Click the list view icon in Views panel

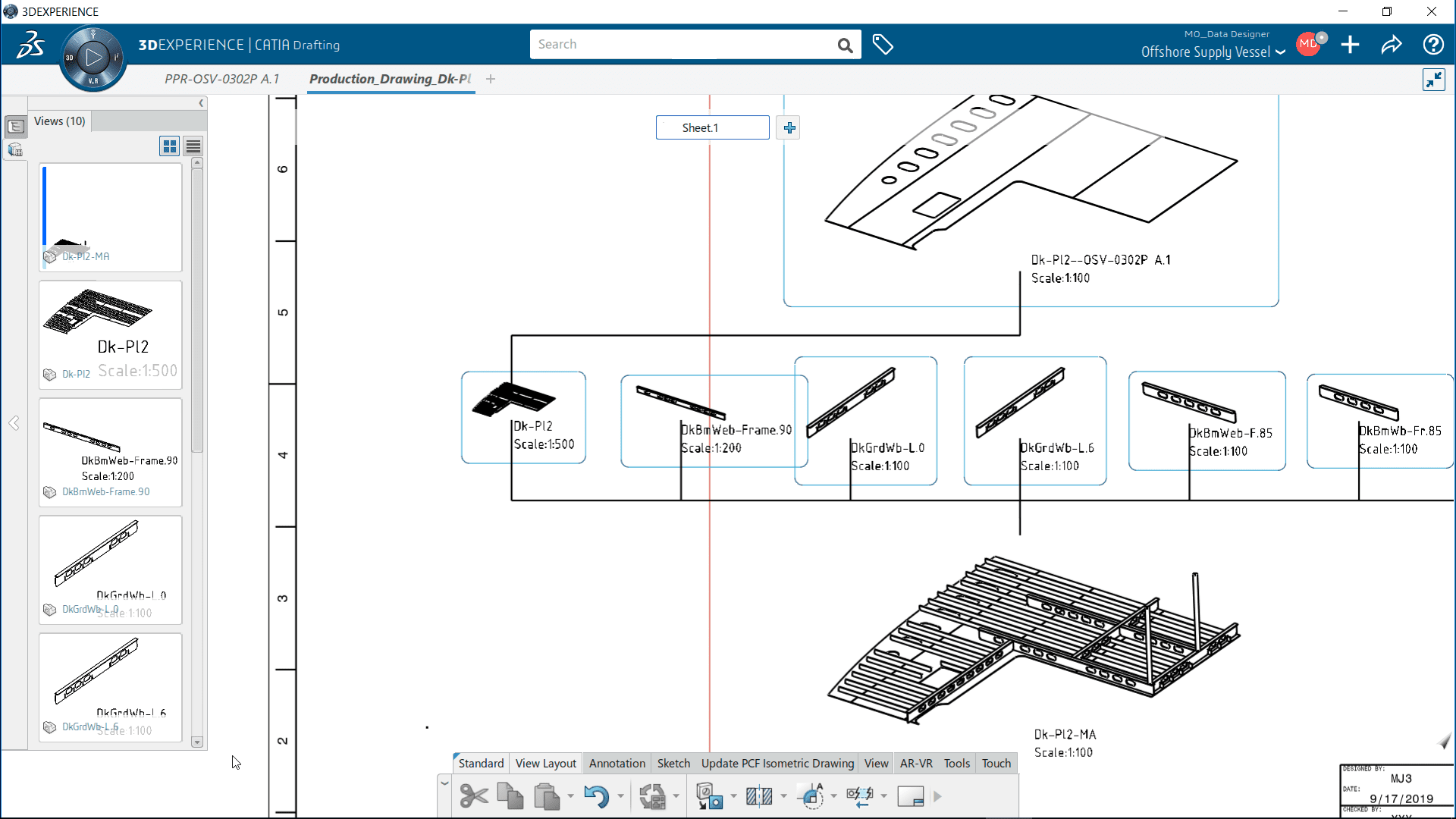(x=193, y=146)
